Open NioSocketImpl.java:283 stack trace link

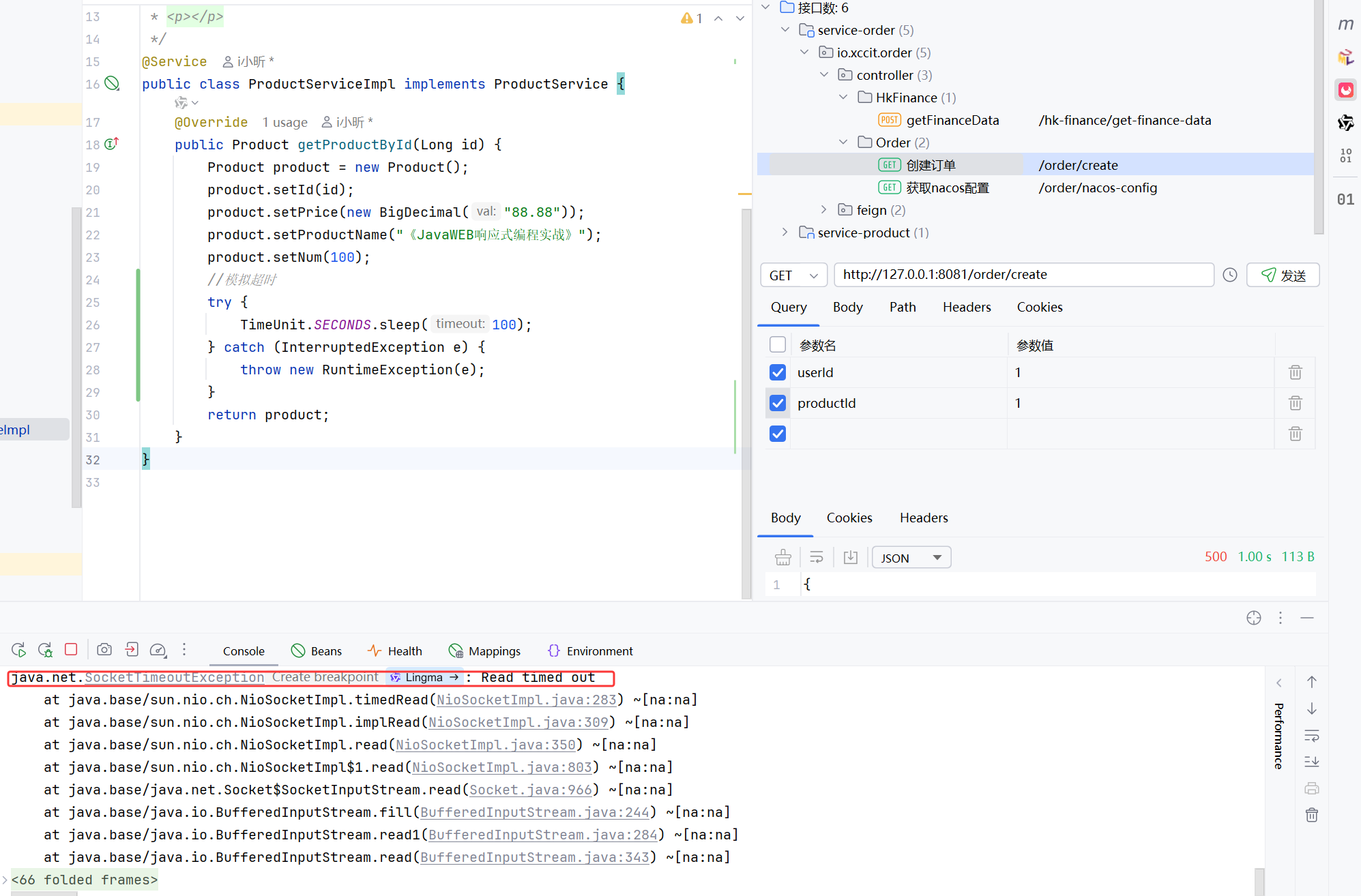point(526,700)
